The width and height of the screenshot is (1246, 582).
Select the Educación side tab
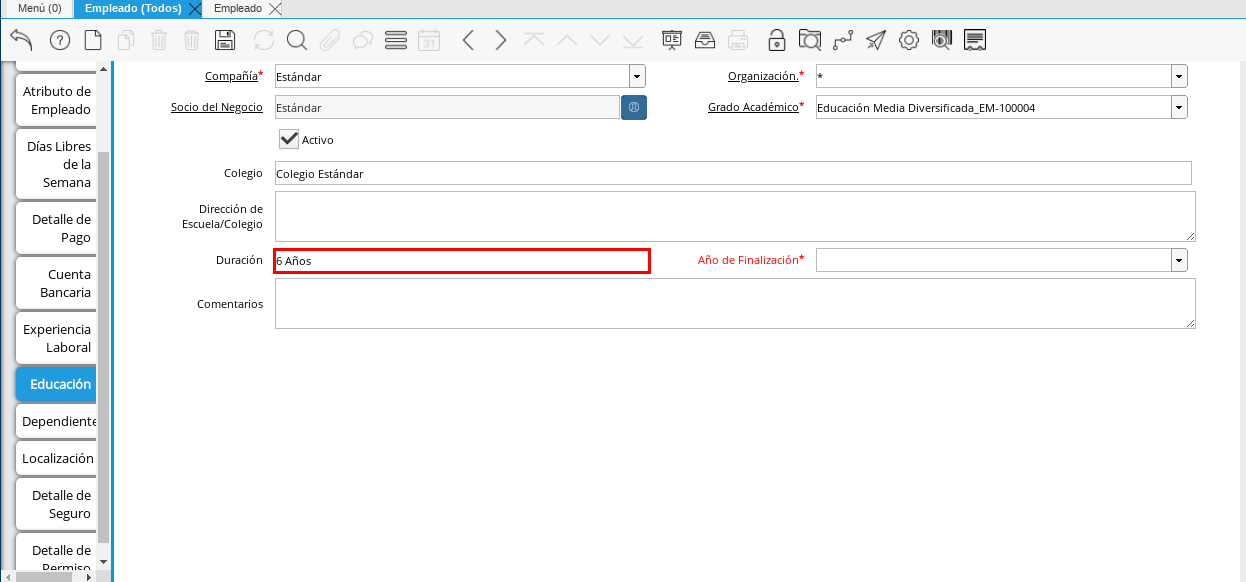pyautogui.click(x=57, y=384)
